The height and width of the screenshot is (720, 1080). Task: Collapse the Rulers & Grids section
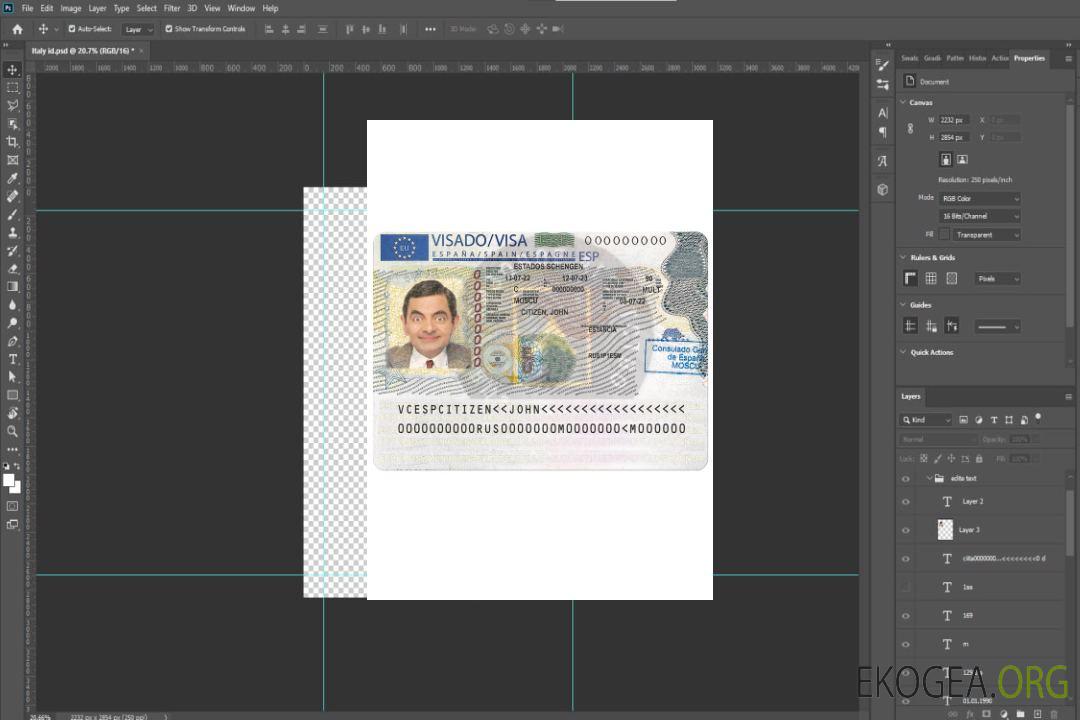[x=903, y=258]
